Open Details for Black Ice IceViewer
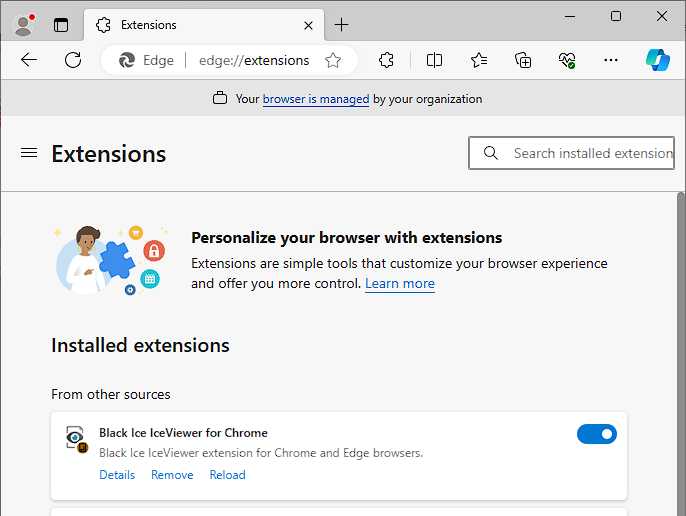Viewport: 686px width, 516px height. (x=117, y=475)
